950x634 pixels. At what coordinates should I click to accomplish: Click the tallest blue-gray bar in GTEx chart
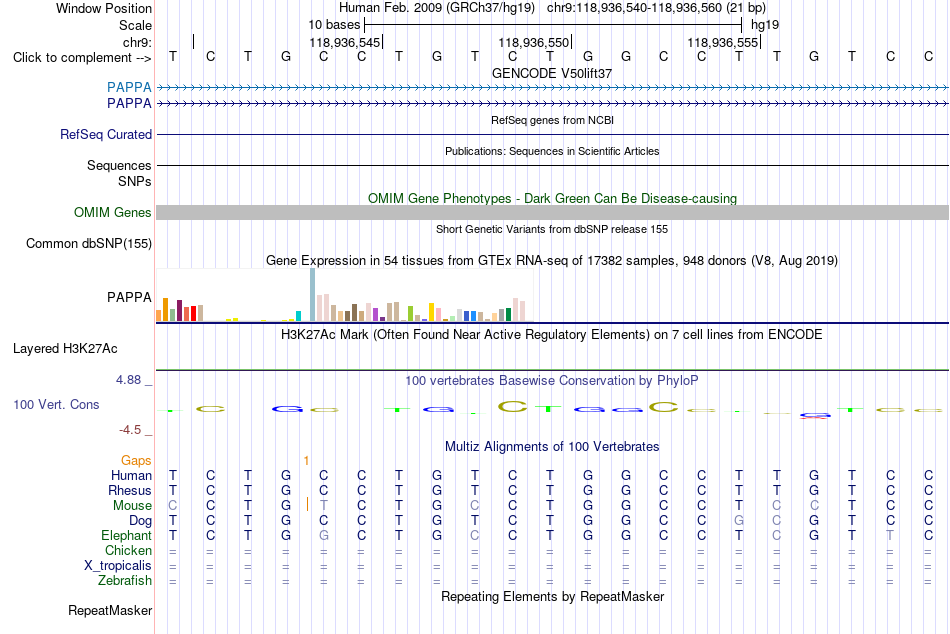(x=313, y=295)
